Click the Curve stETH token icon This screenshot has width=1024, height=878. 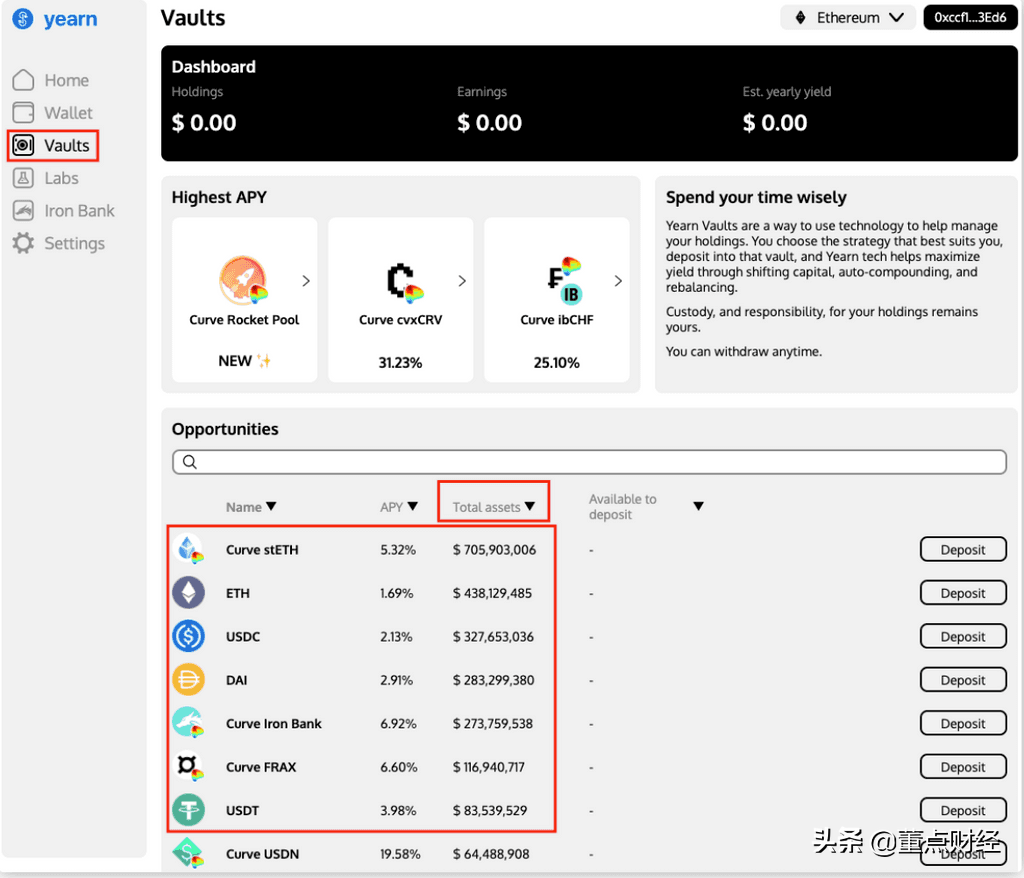[x=189, y=549]
